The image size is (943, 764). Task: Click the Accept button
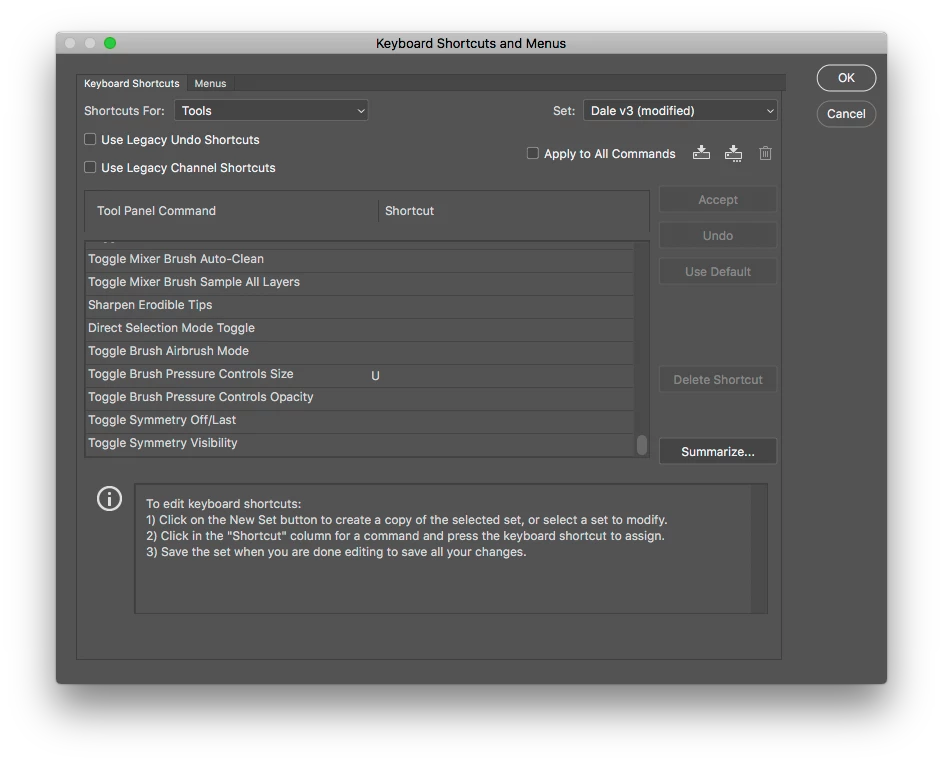(717, 200)
